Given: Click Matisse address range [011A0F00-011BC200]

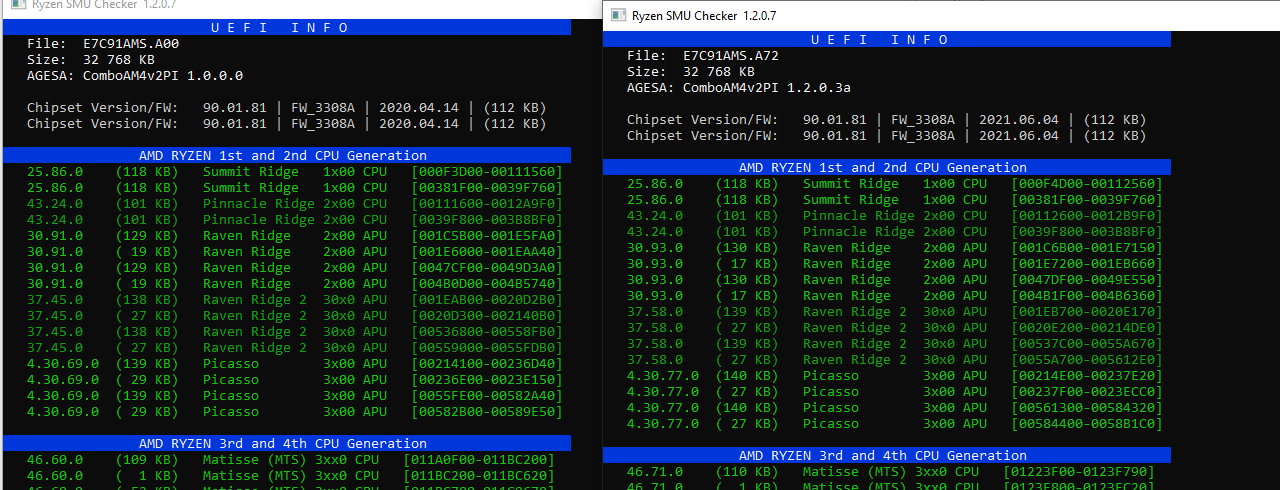Looking at the screenshot, I should (x=479, y=460).
